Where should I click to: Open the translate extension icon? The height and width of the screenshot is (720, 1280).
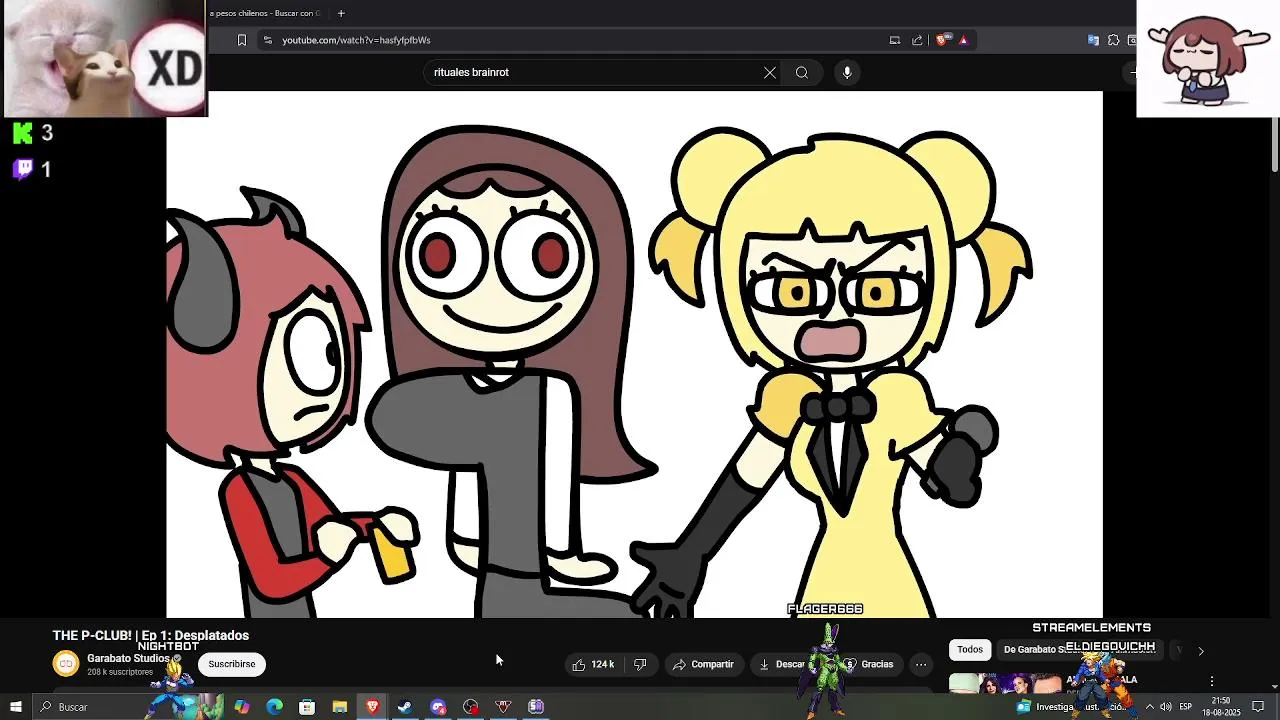click(x=1093, y=40)
